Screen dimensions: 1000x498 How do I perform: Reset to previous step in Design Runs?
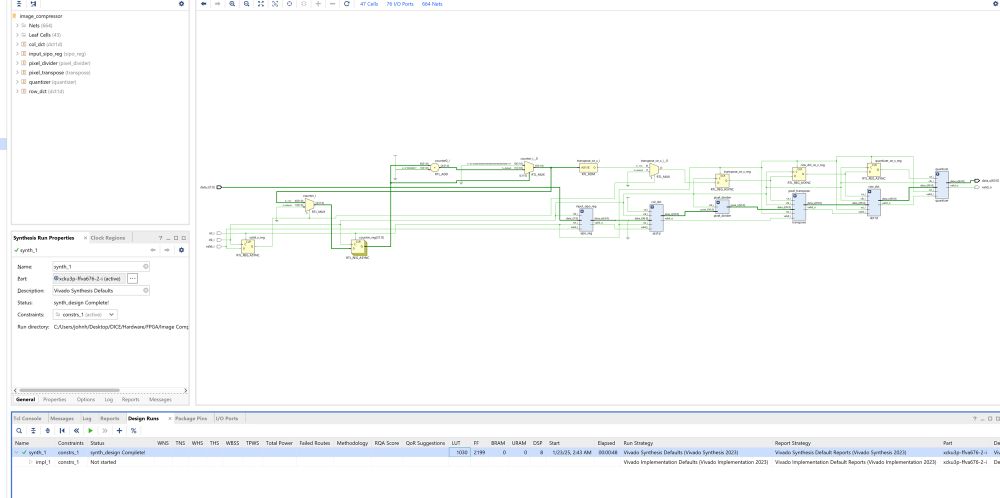point(62,430)
